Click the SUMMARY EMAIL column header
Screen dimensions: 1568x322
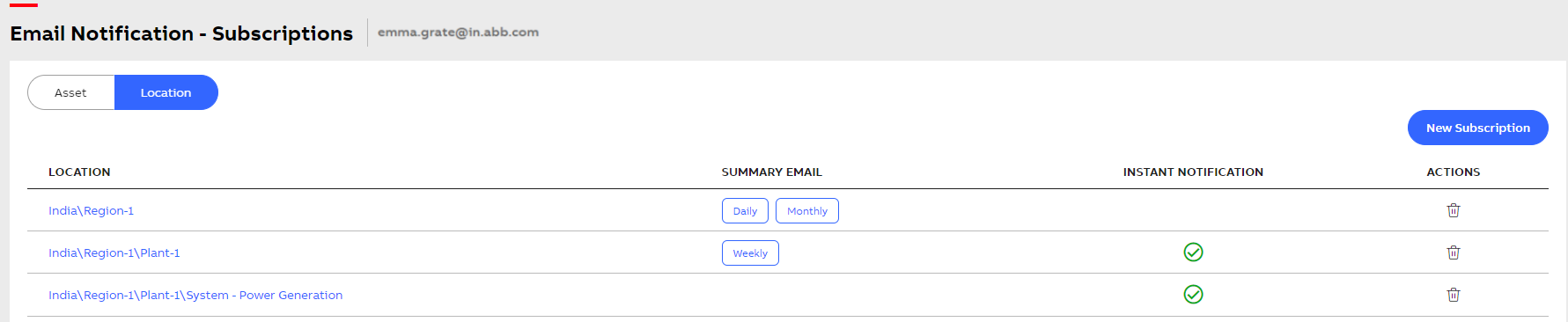coord(772,172)
